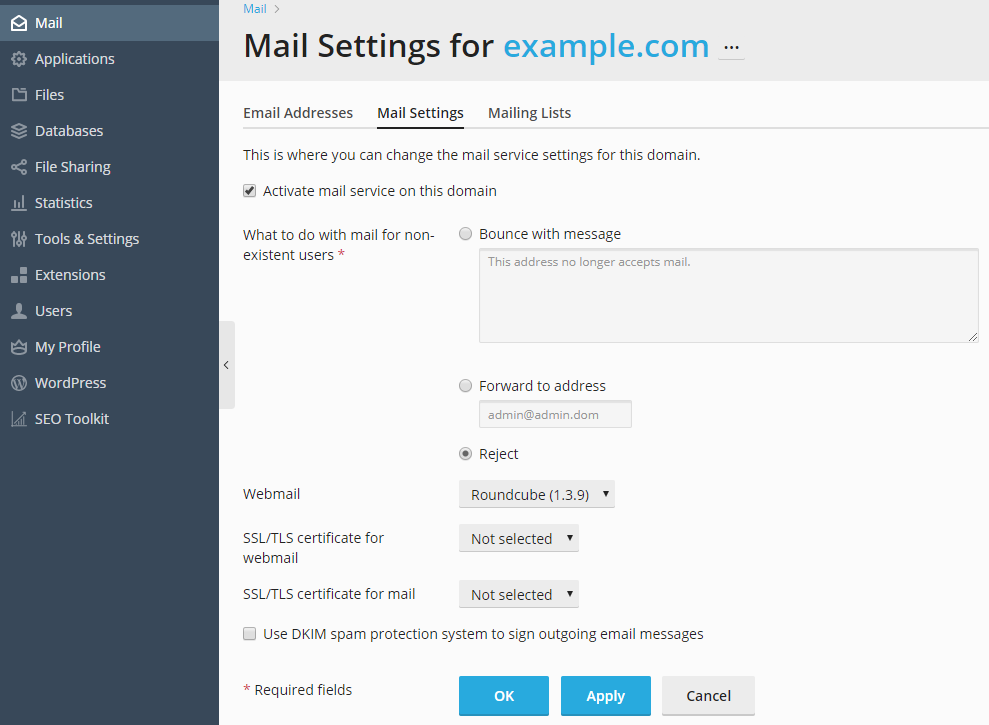
Task: Expand SSL/TLS certificate for mail dropdown
Action: pos(518,594)
